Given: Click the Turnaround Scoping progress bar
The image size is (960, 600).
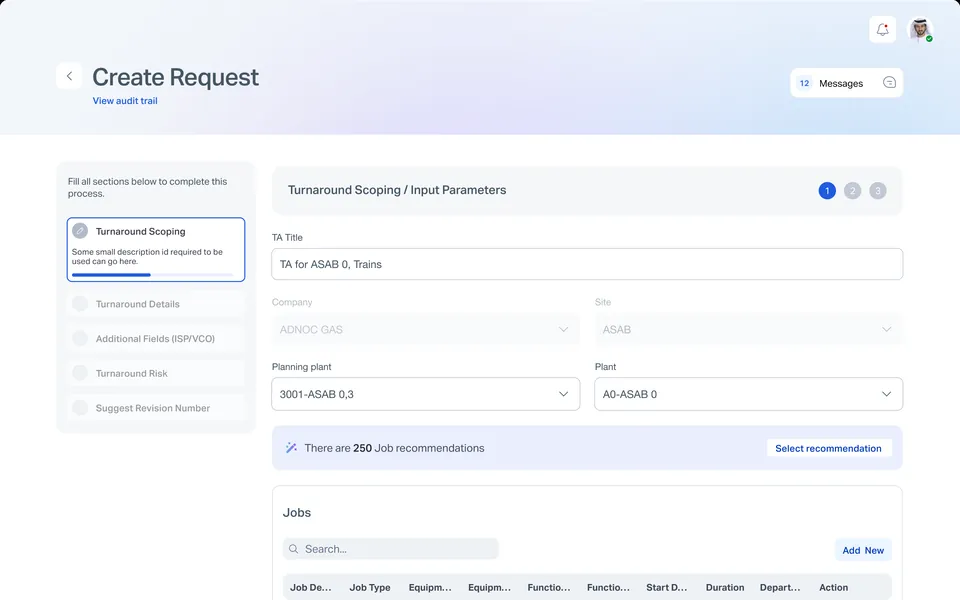Looking at the screenshot, I should pyautogui.click(x=152, y=275).
